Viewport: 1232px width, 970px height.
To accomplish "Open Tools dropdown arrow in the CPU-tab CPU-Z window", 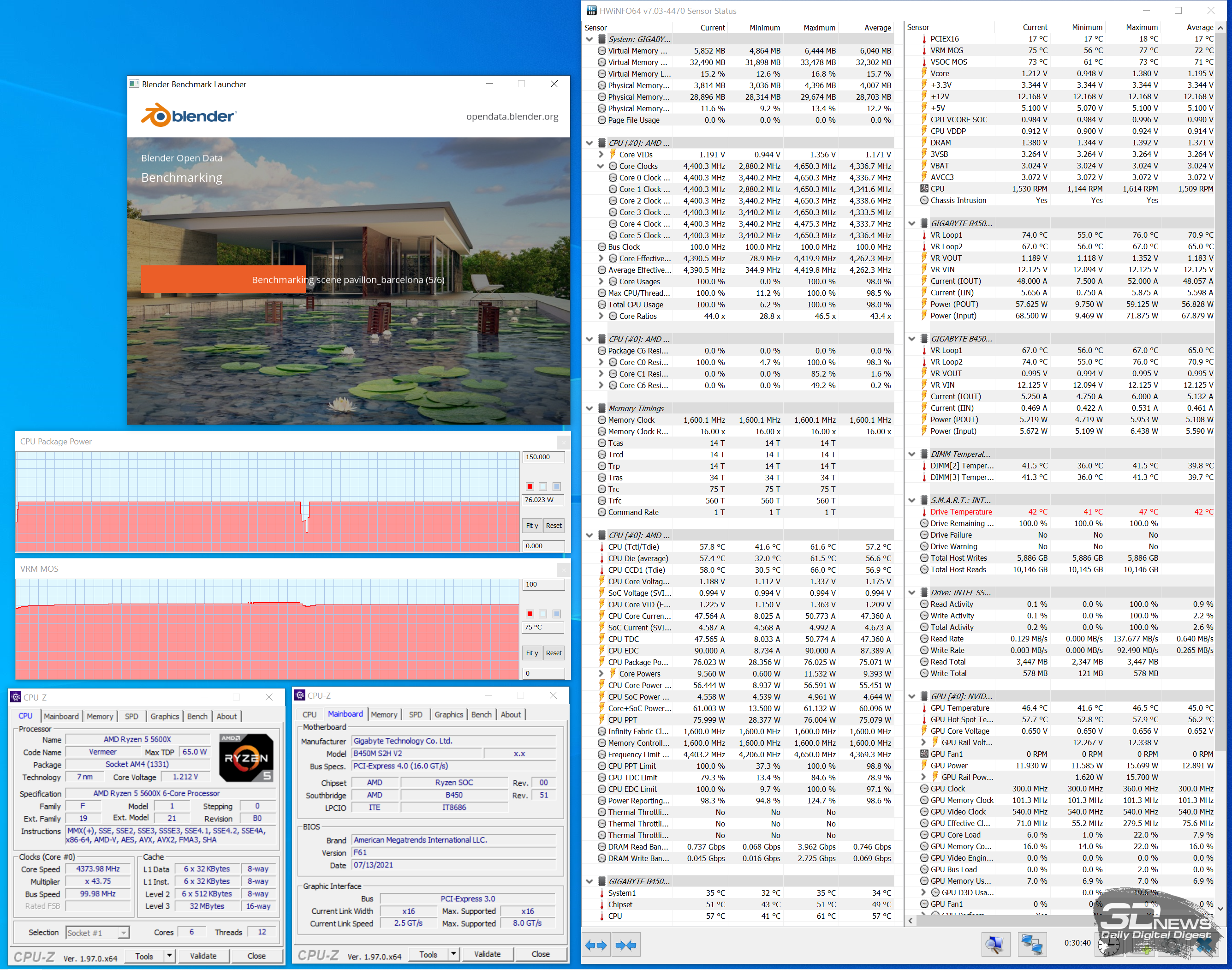I will click(x=169, y=956).
